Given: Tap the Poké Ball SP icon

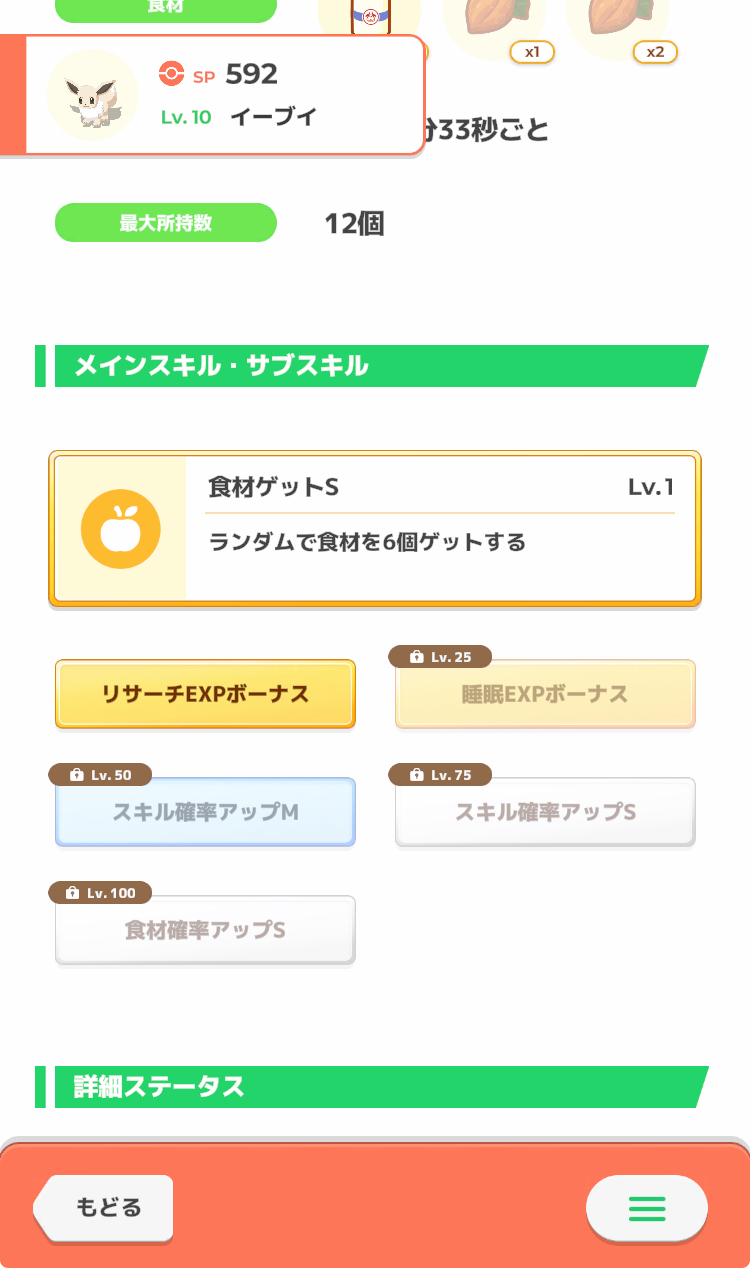Looking at the screenshot, I should click(171, 73).
